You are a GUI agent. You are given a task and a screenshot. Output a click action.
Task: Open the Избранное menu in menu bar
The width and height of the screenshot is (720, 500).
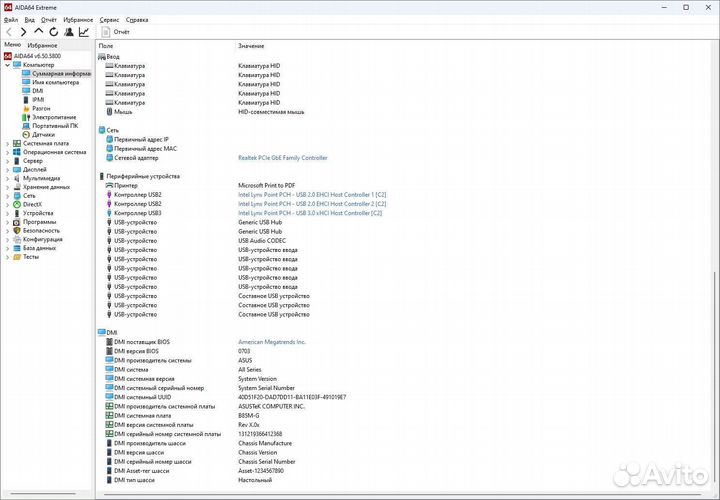click(78, 20)
